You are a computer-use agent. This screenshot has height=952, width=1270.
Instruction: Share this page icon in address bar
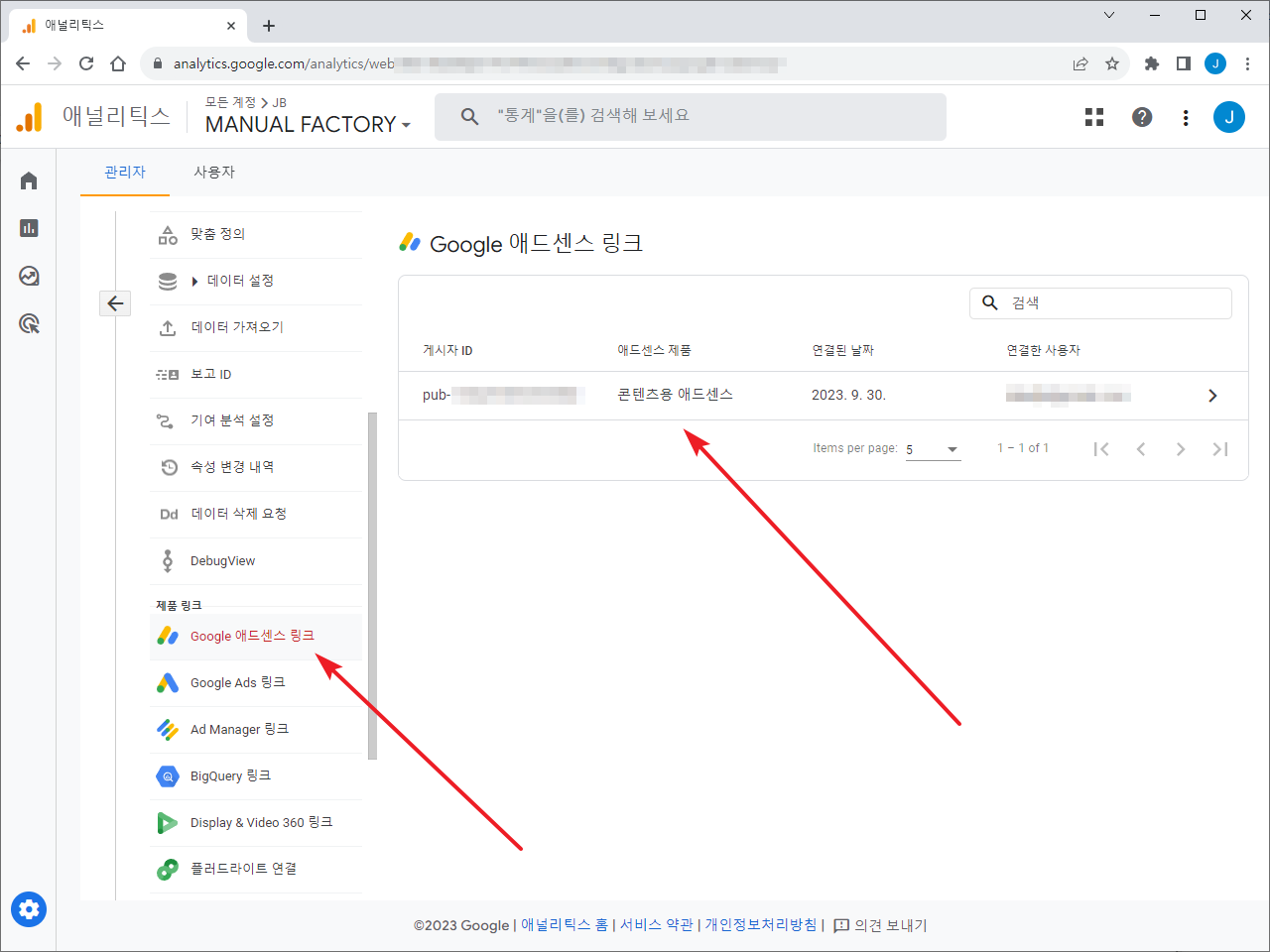click(x=1080, y=63)
